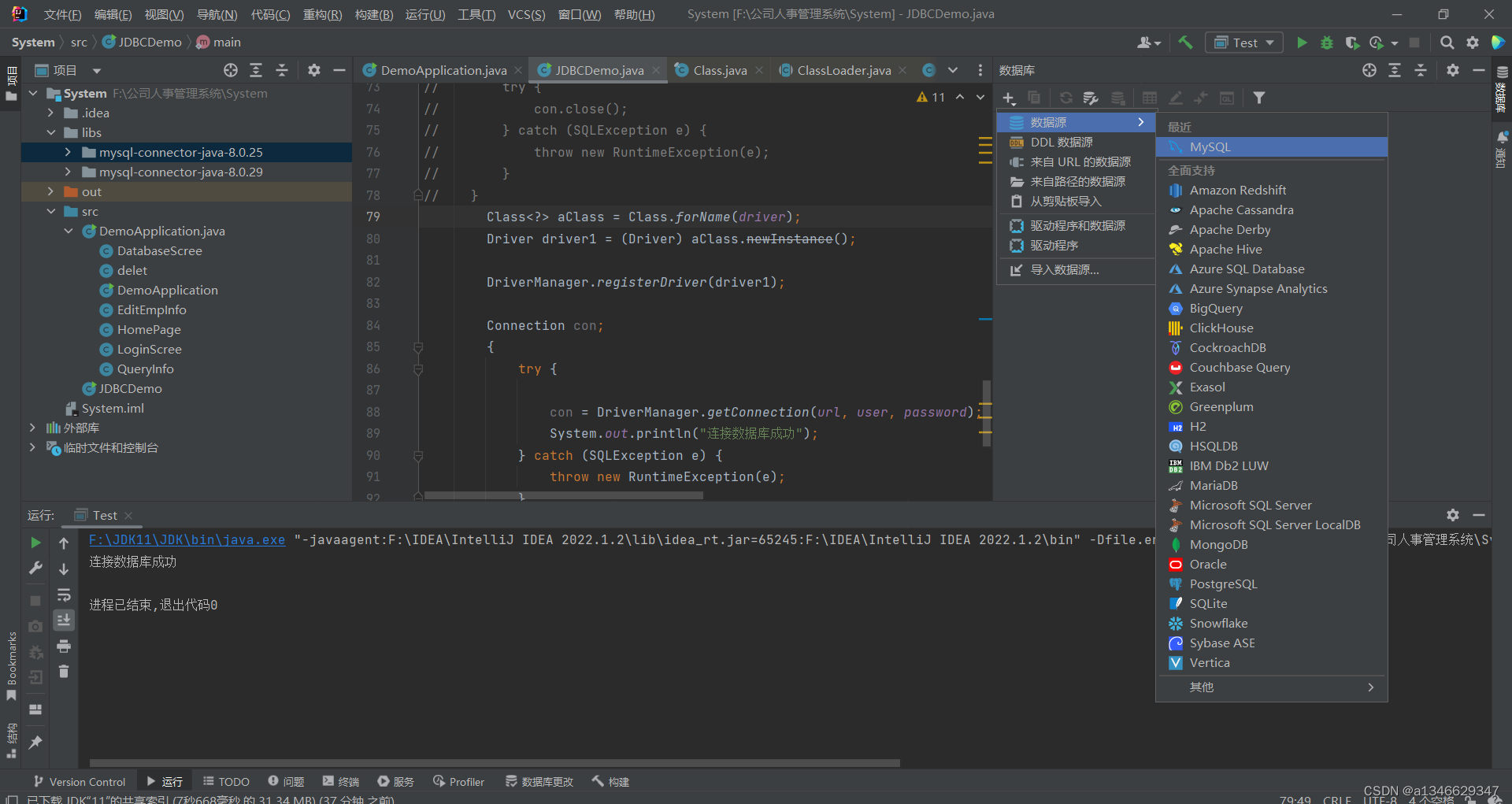Close the Test run tab

tap(128, 516)
